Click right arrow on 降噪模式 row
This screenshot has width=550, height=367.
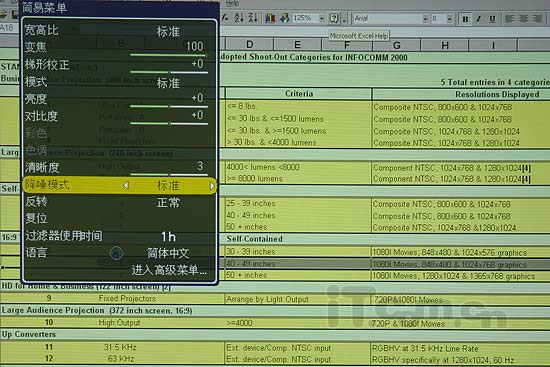coord(212,186)
